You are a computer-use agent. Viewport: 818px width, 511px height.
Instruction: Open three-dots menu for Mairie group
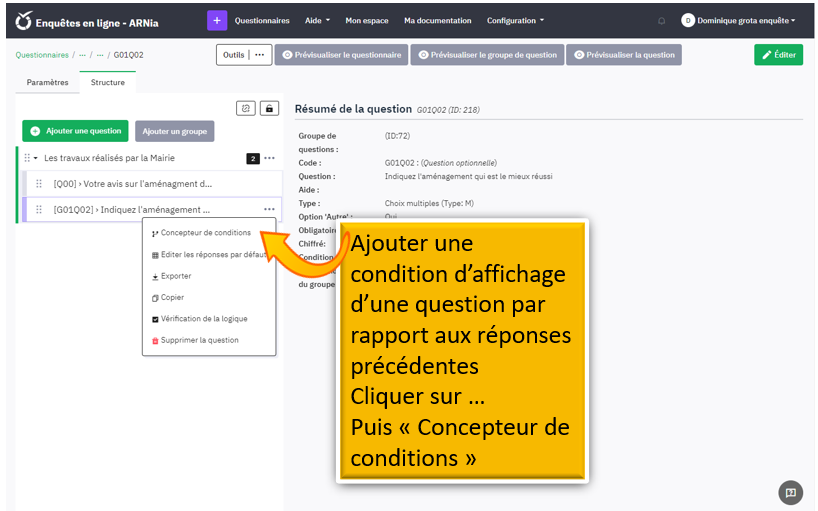[x=269, y=158]
